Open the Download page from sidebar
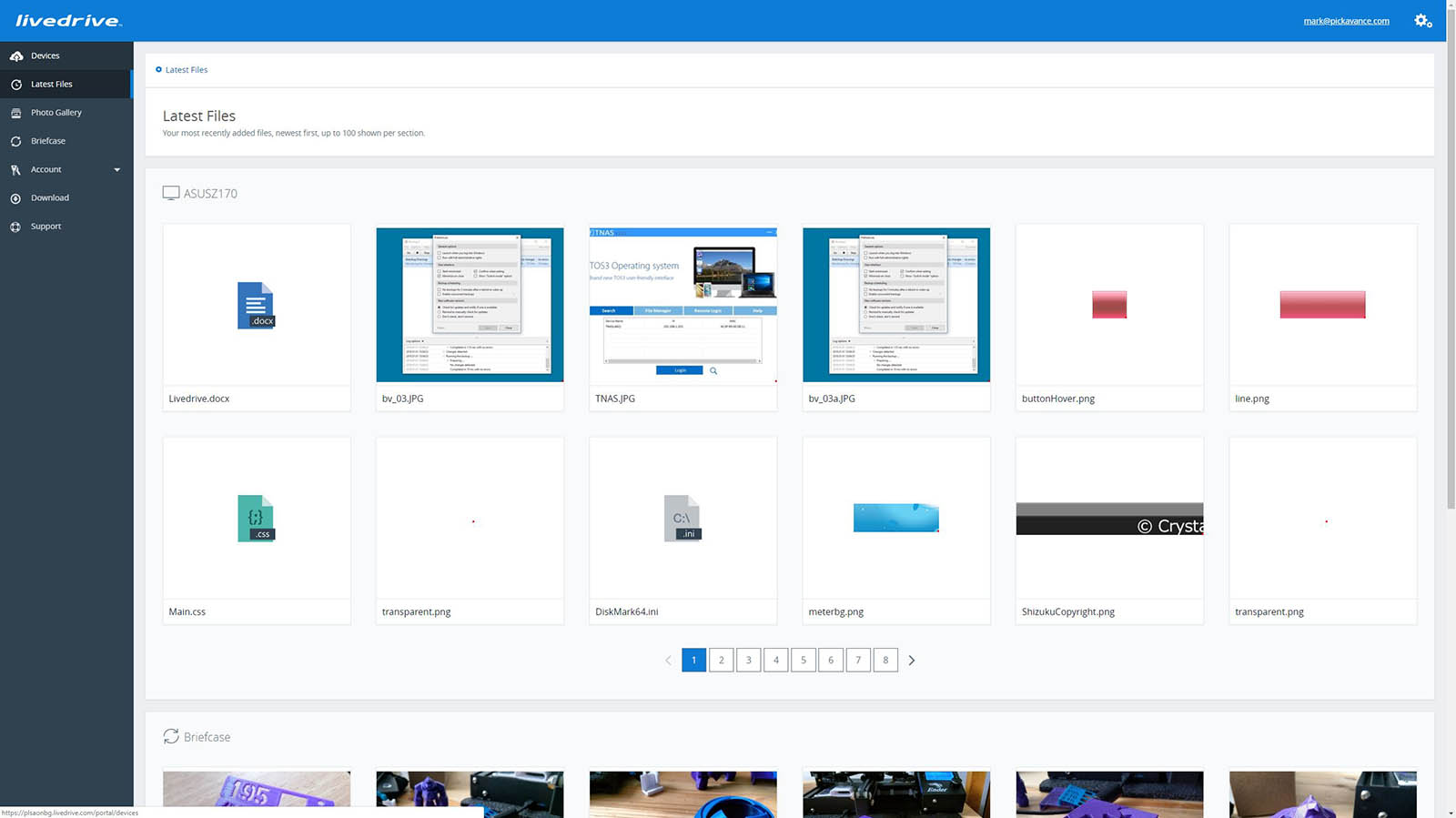1456x818 pixels. coord(66,197)
